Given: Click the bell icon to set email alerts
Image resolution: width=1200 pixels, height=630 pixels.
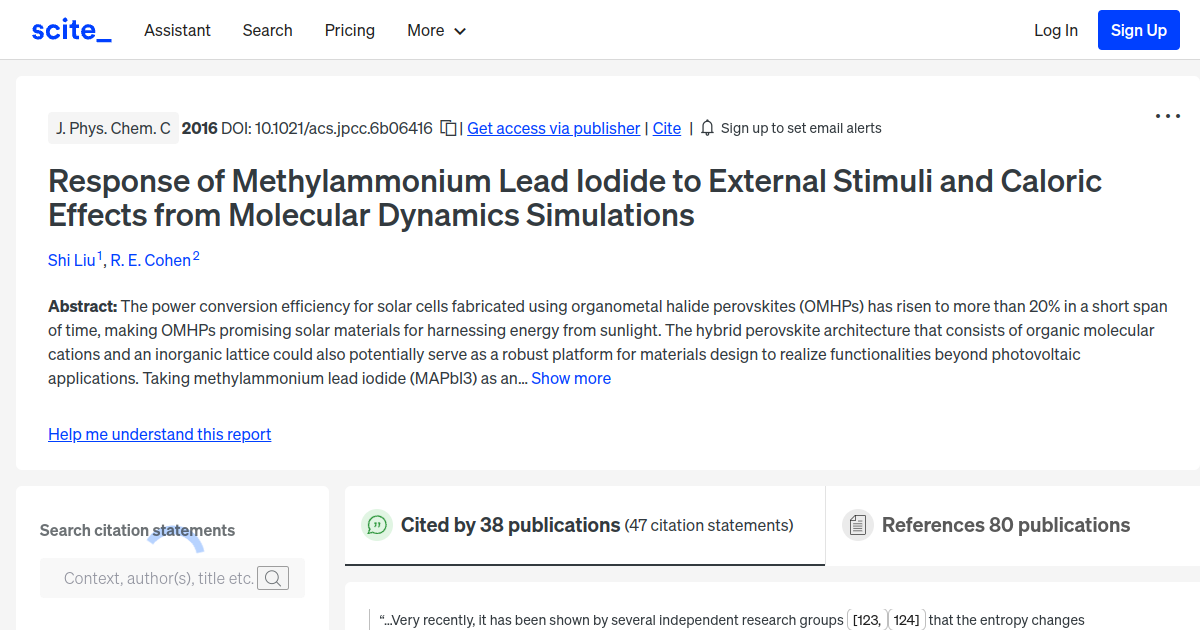Looking at the screenshot, I should (x=707, y=128).
